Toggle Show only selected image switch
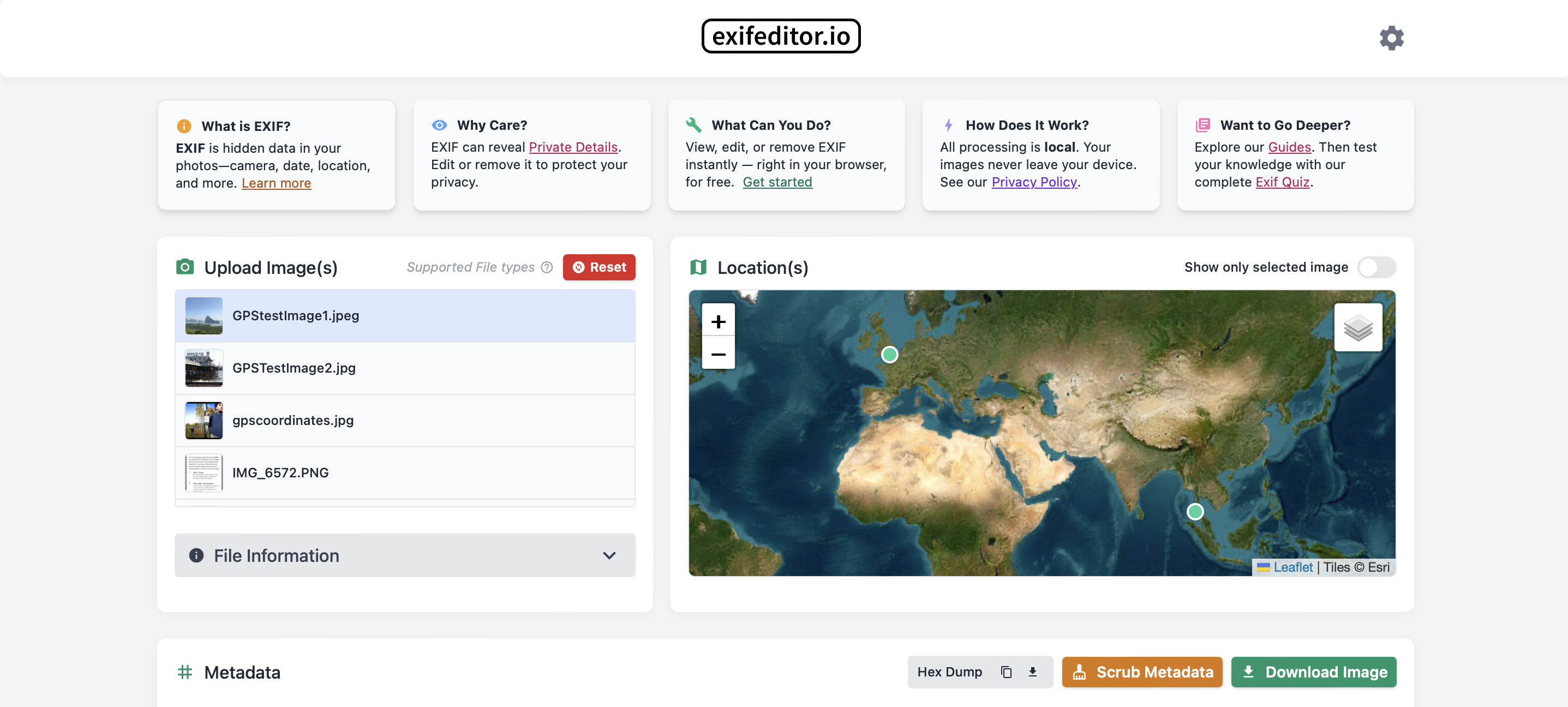 (1377, 267)
